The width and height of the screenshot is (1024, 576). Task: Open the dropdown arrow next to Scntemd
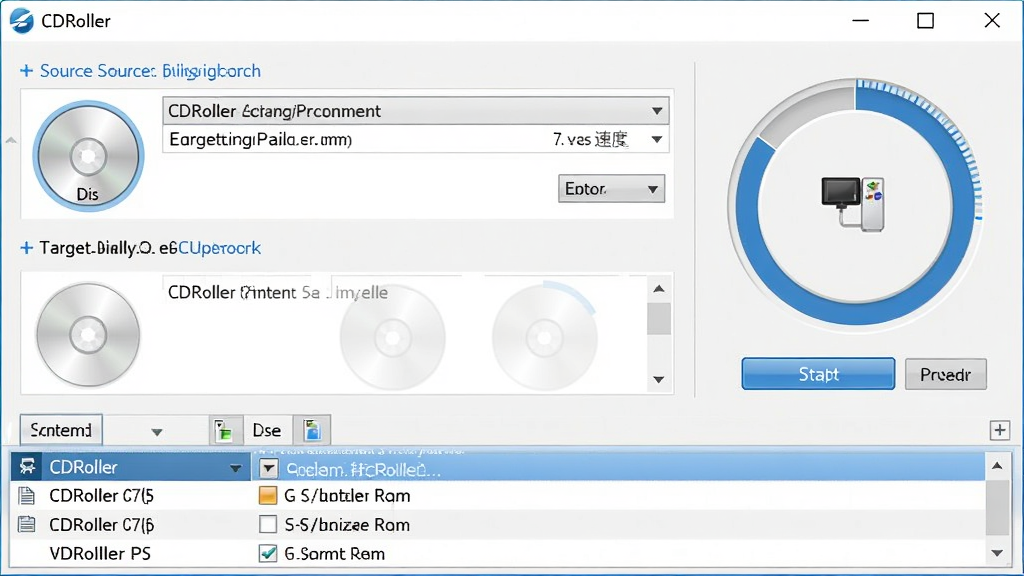point(157,432)
